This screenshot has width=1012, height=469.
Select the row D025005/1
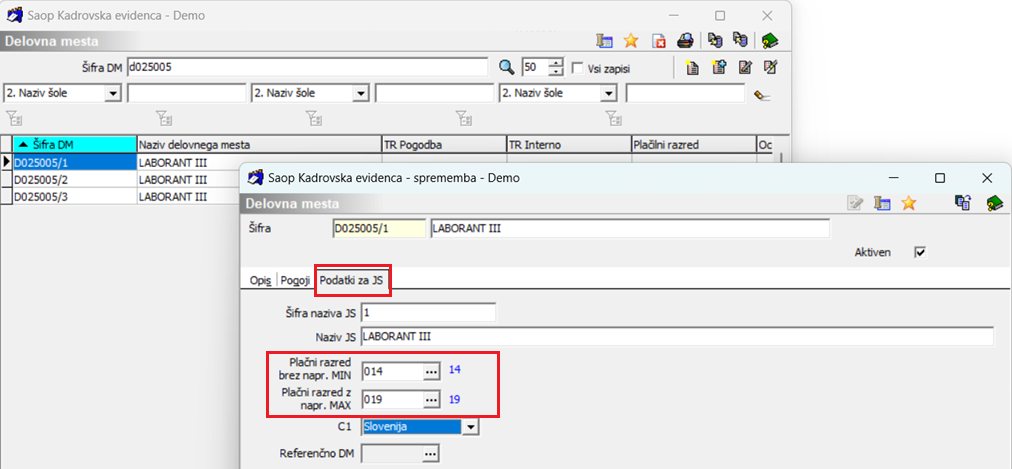pos(76,163)
